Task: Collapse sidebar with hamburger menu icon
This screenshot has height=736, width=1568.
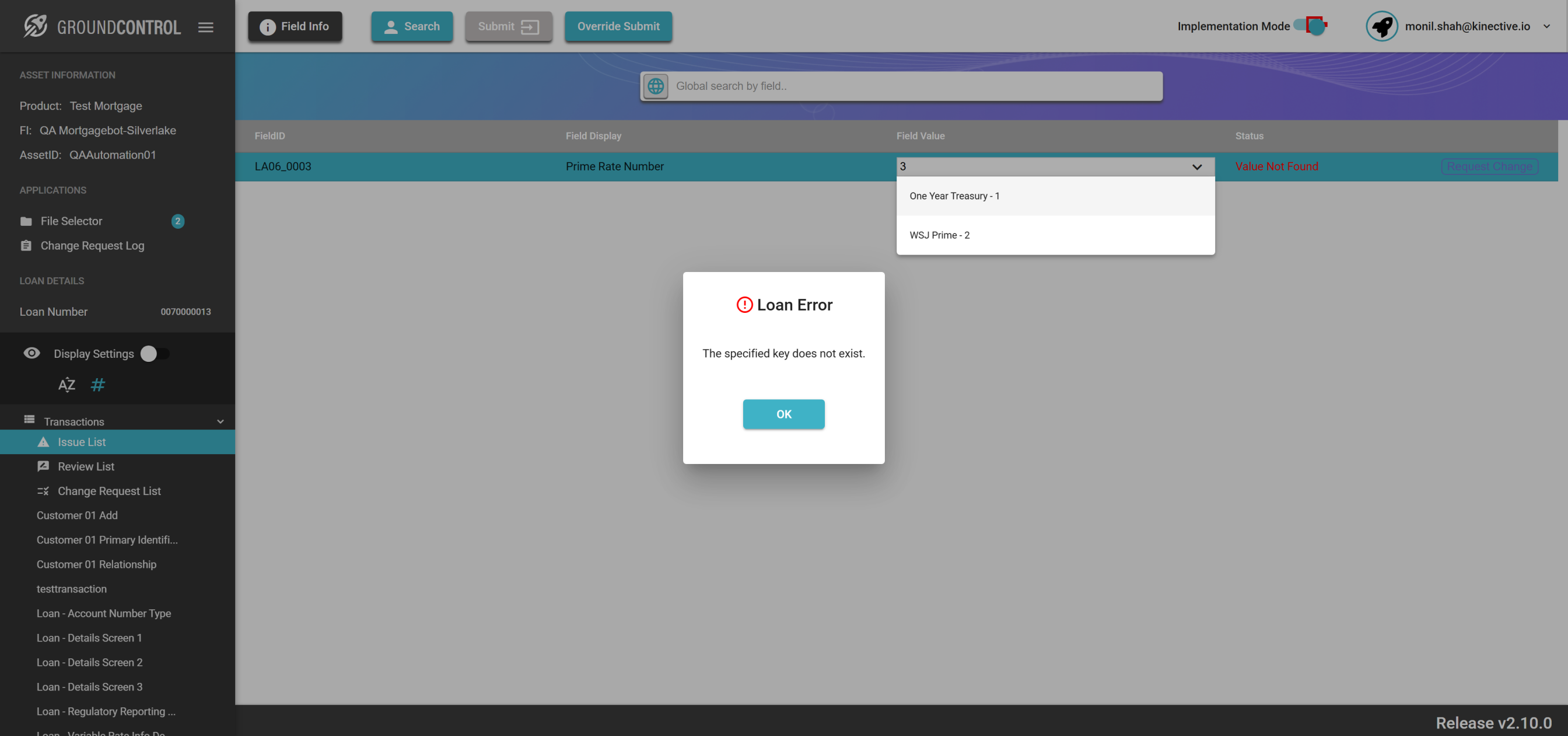Action: coord(206,27)
